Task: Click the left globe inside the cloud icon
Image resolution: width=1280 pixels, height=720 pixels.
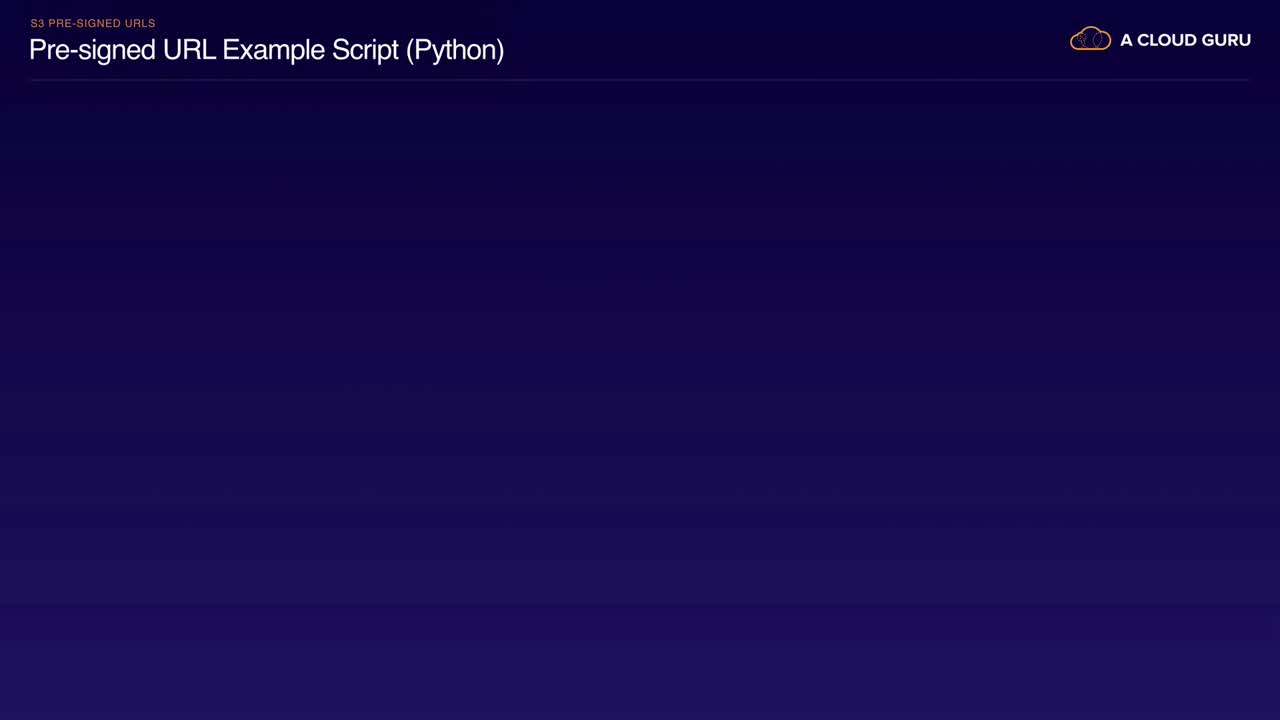Action: pyautogui.click(x=1083, y=40)
